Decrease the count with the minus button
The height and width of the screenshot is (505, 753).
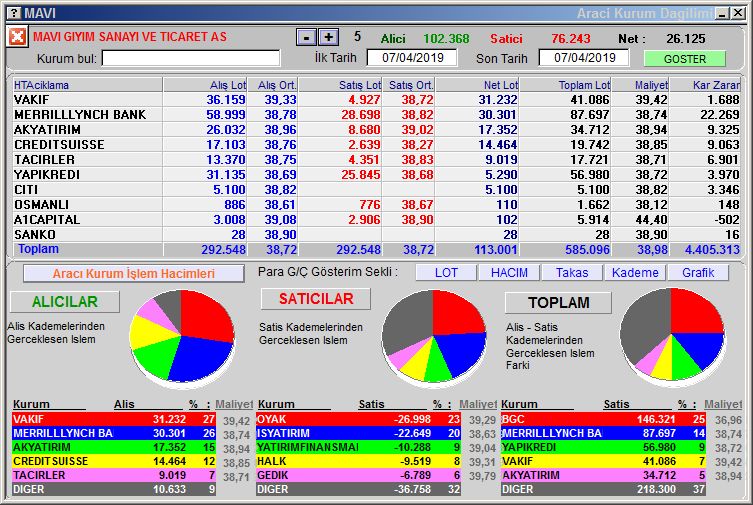click(306, 37)
